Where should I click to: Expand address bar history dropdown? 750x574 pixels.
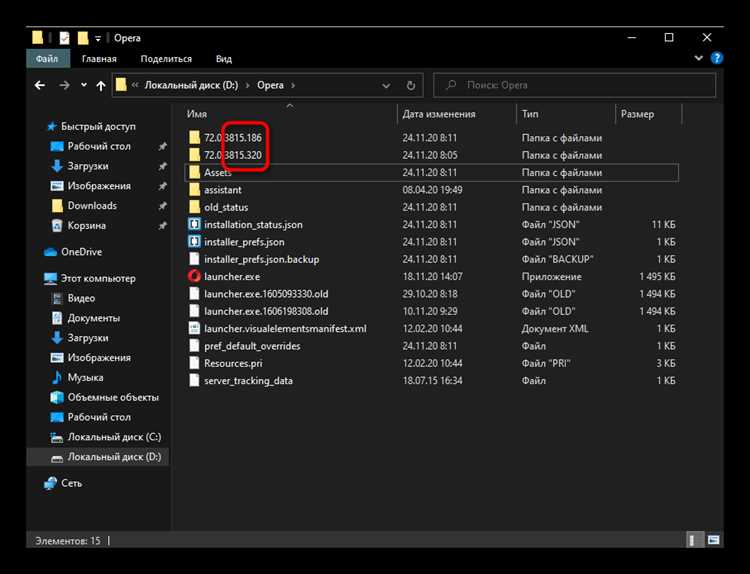386,86
